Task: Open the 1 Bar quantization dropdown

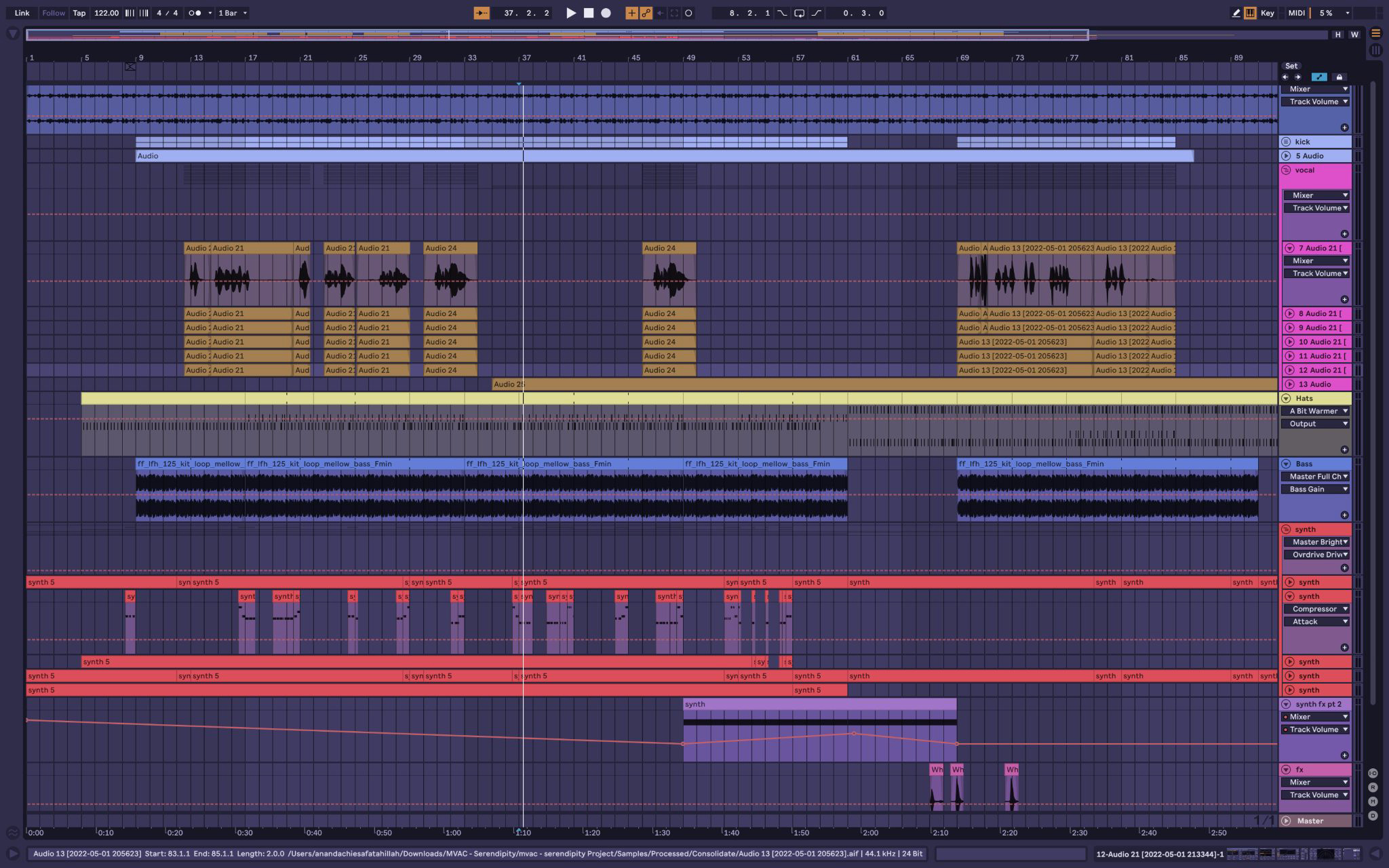Action: click(233, 13)
